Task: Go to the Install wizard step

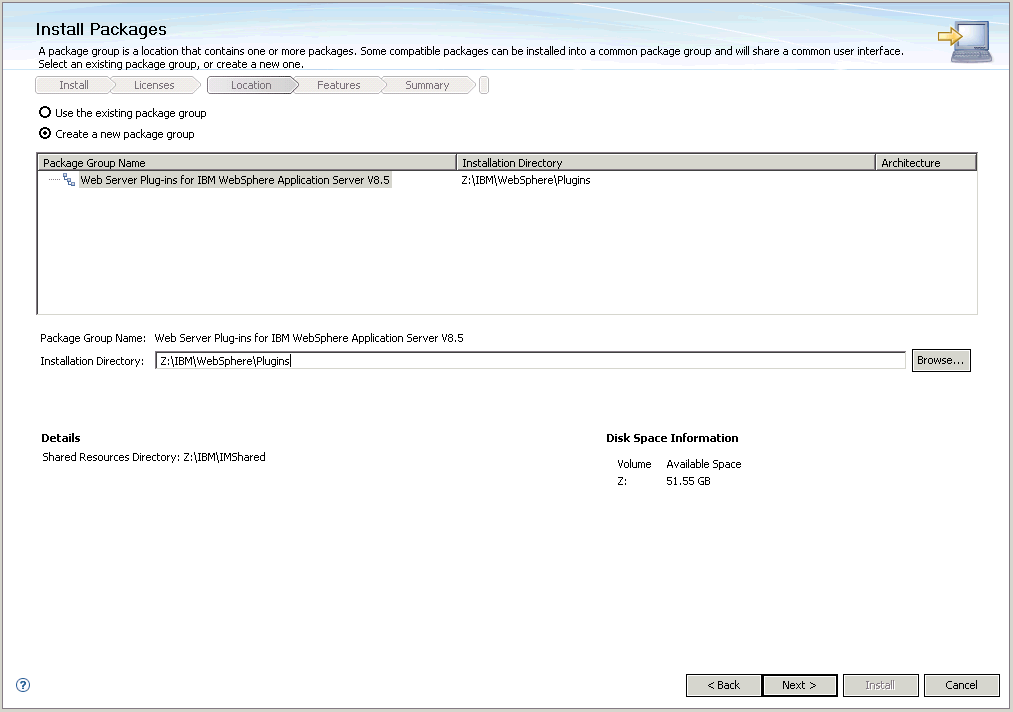Action: pyautogui.click(x=74, y=85)
